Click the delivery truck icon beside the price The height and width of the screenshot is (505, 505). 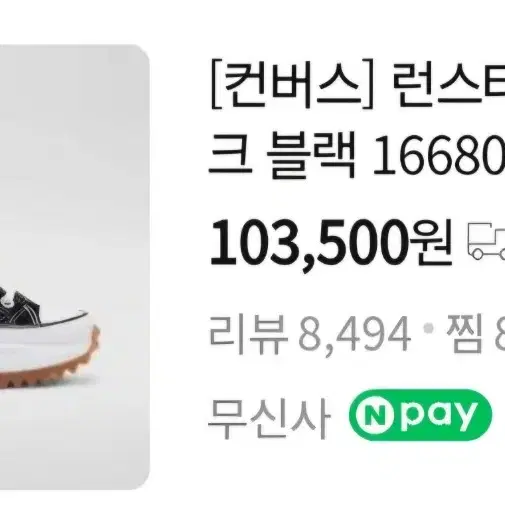[487, 241]
